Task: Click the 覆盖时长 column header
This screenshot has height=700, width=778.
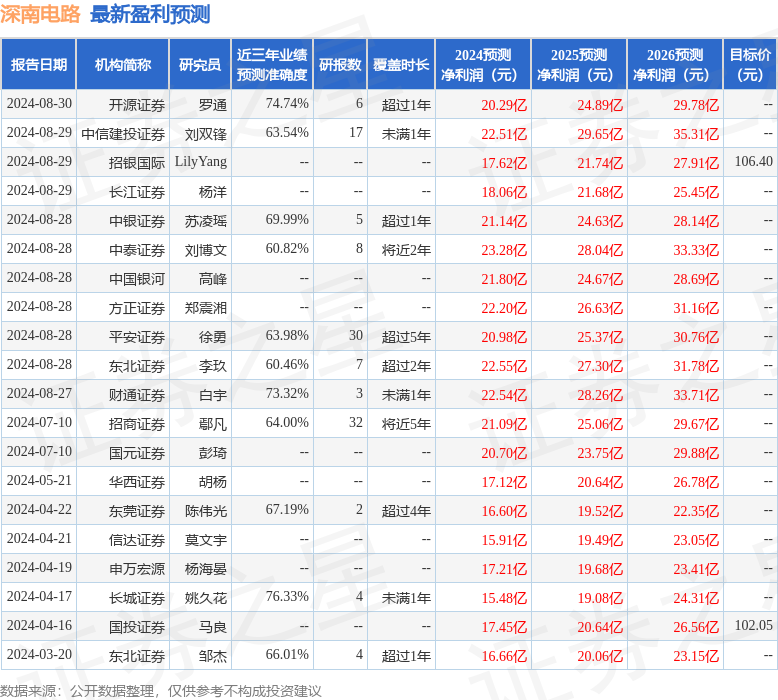Action: pos(401,64)
